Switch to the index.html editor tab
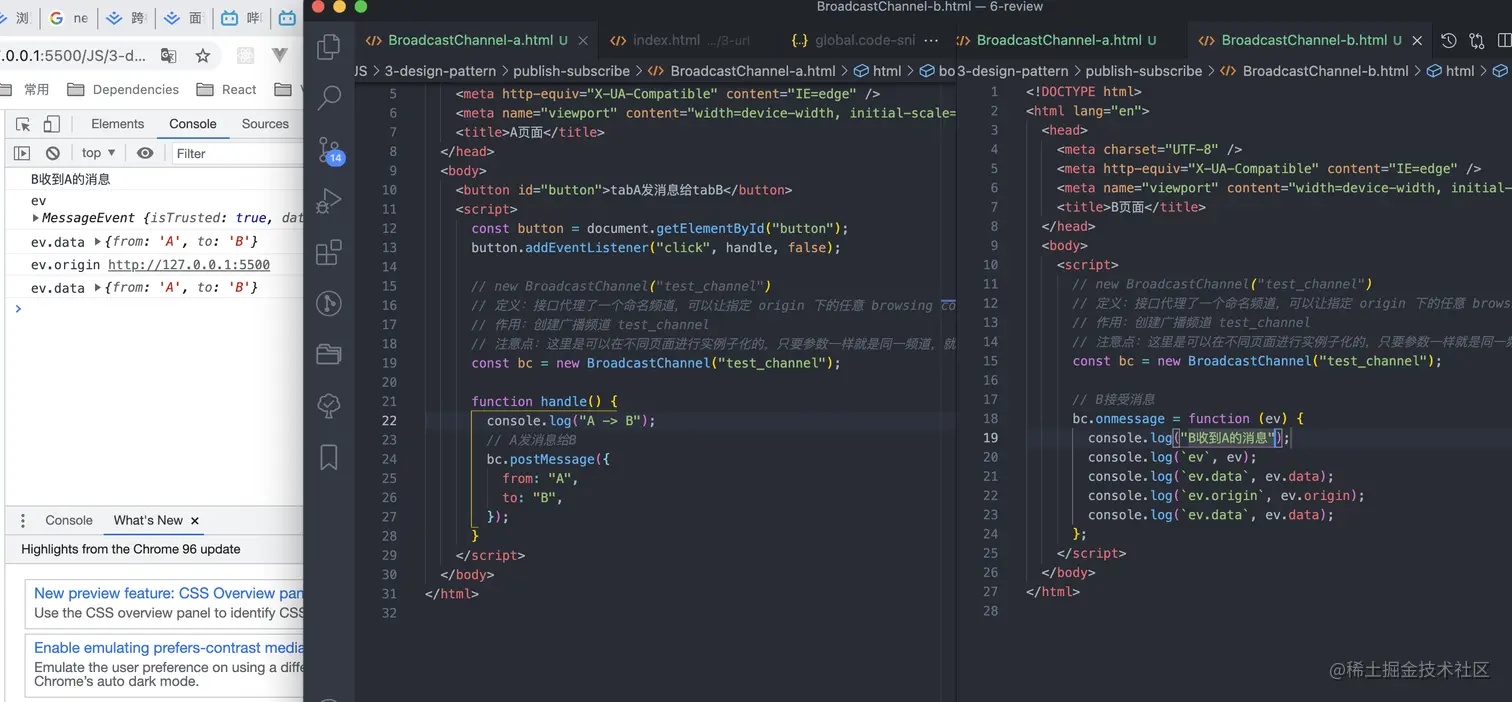1512x702 pixels. coord(666,41)
